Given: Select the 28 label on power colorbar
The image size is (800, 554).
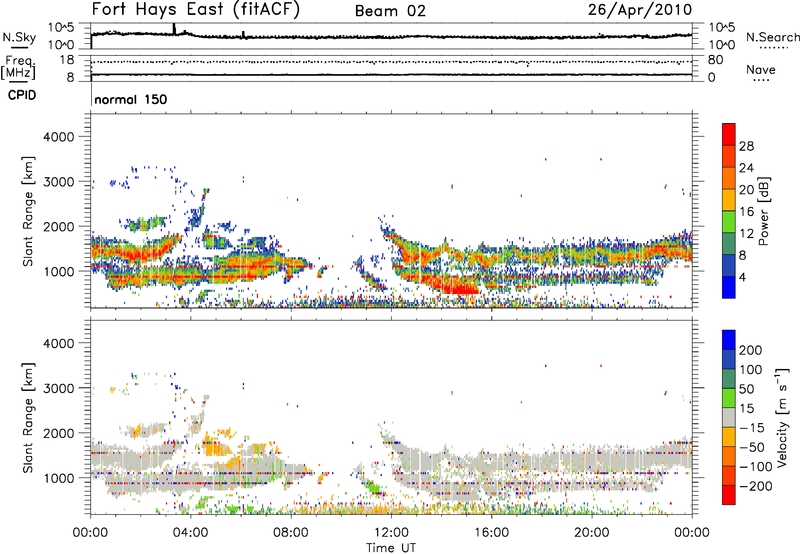Looking at the screenshot, I should point(746,146).
